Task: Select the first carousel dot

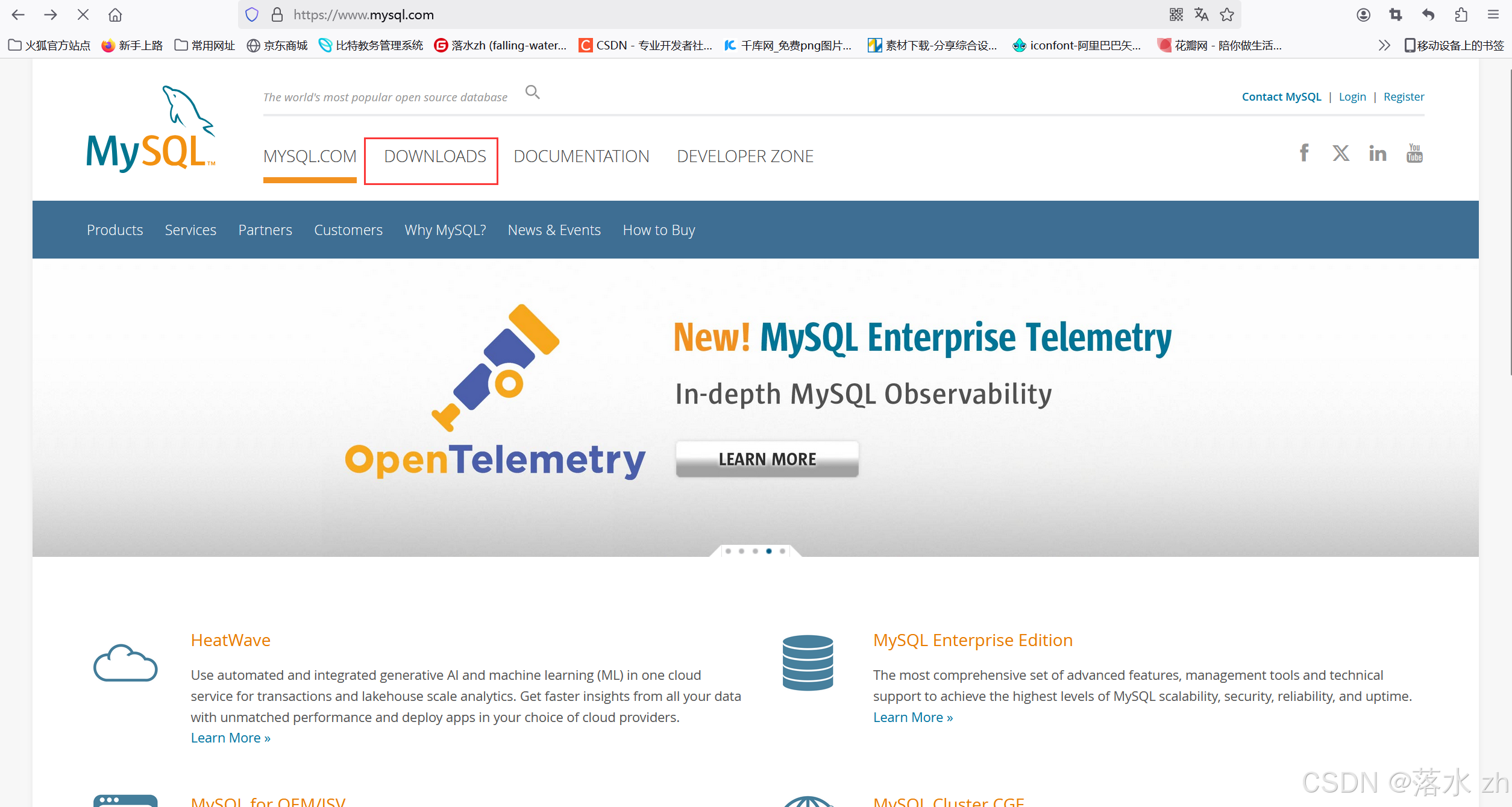Action: click(x=728, y=551)
